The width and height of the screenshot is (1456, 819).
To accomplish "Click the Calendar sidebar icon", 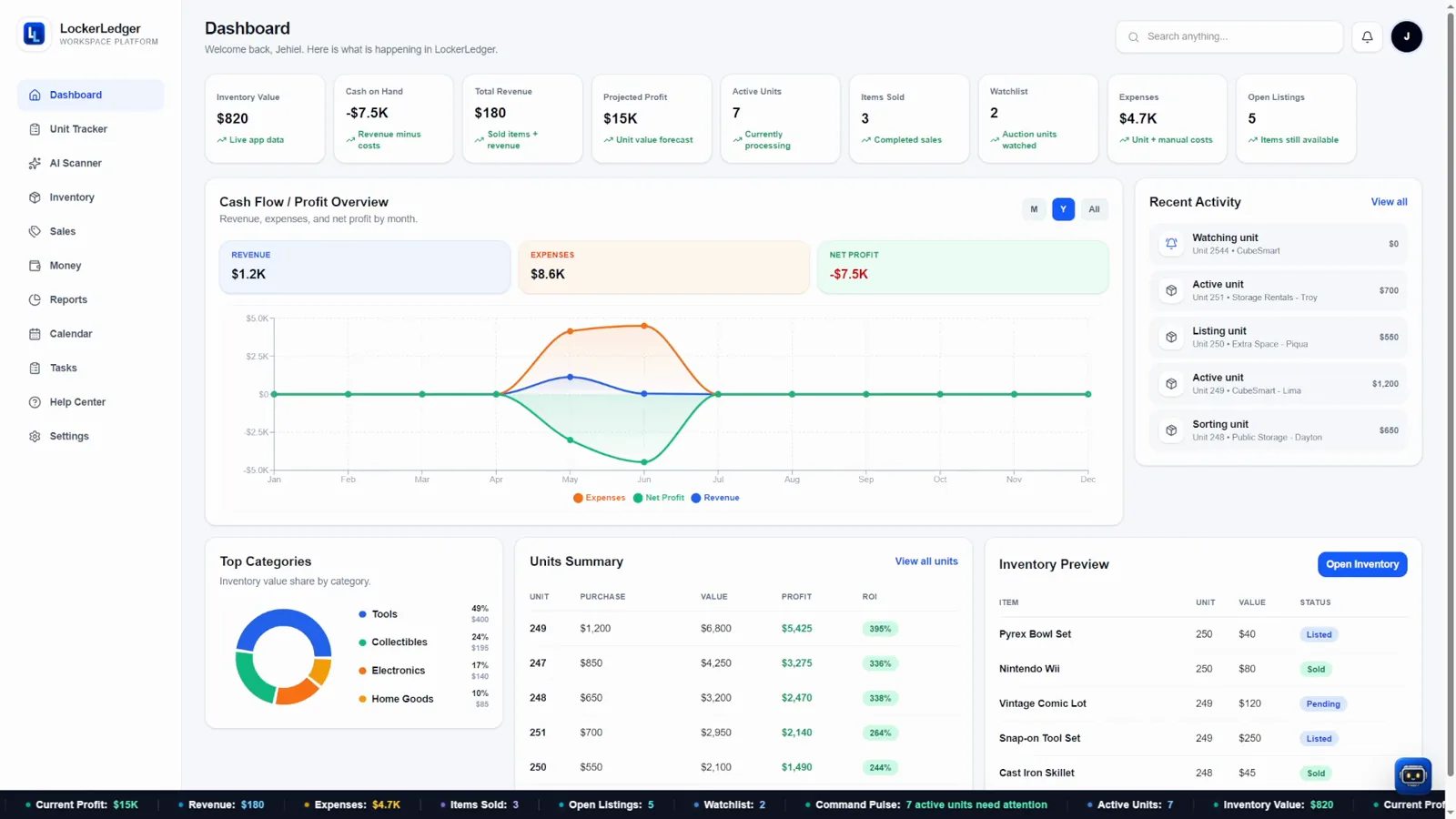I will pos(35,334).
